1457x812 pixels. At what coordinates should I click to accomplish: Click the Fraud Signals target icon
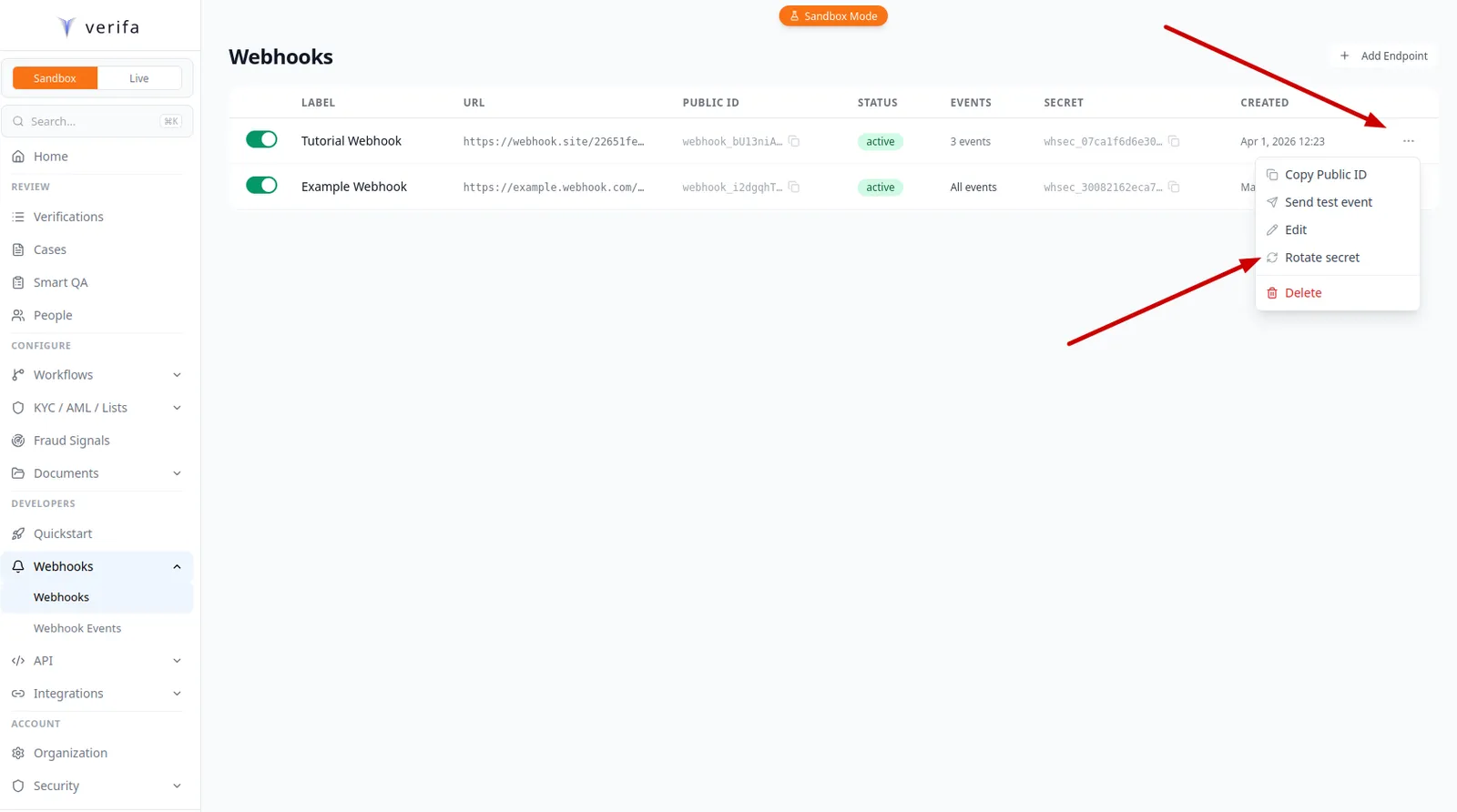(x=18, y=441)
